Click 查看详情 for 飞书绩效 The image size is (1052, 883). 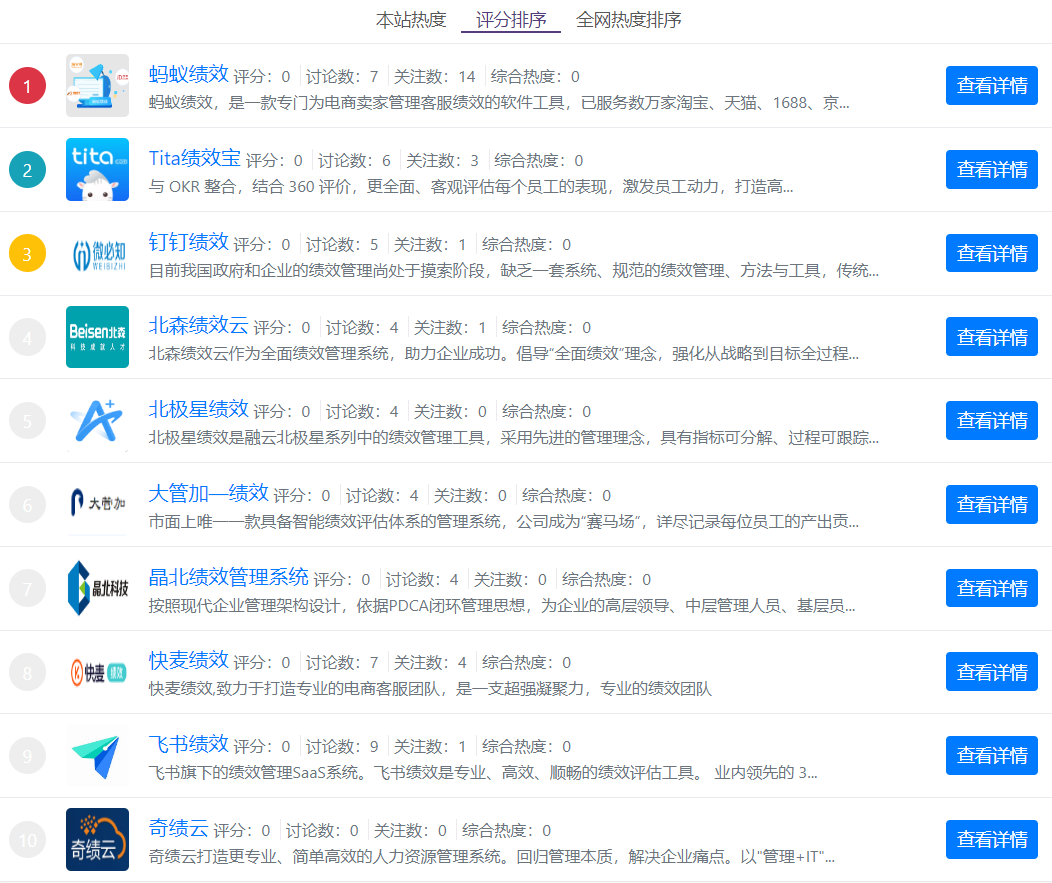(992, 756)
